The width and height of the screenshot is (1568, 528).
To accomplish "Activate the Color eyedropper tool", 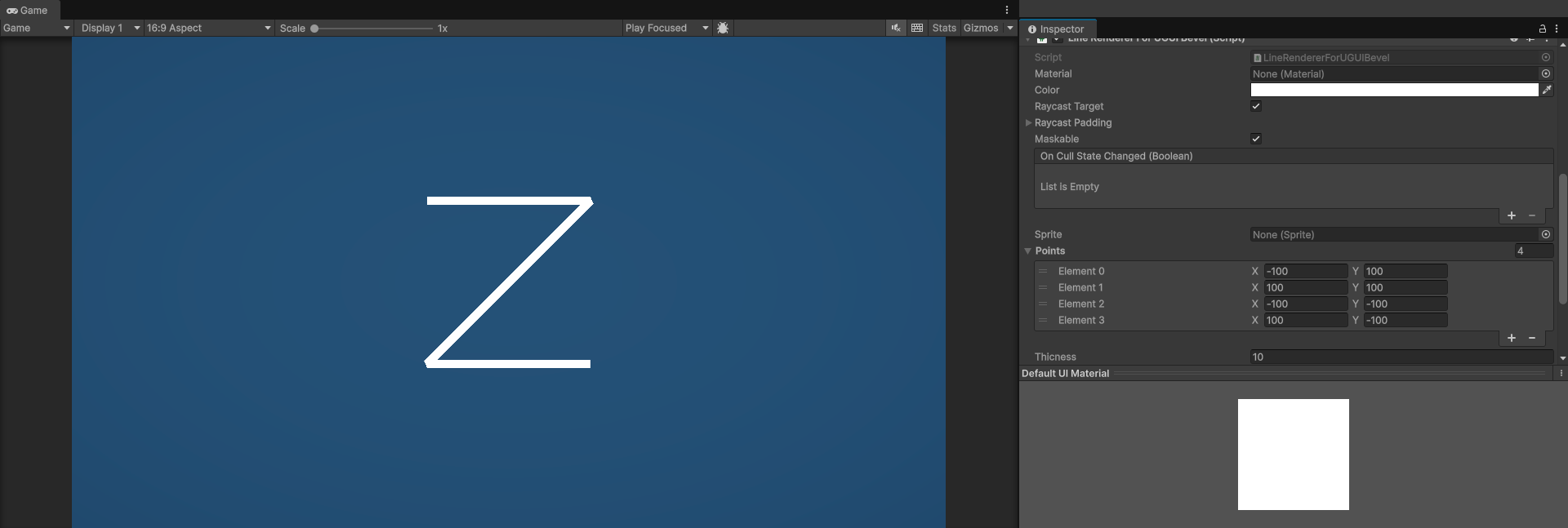I will coord(1547,90).
